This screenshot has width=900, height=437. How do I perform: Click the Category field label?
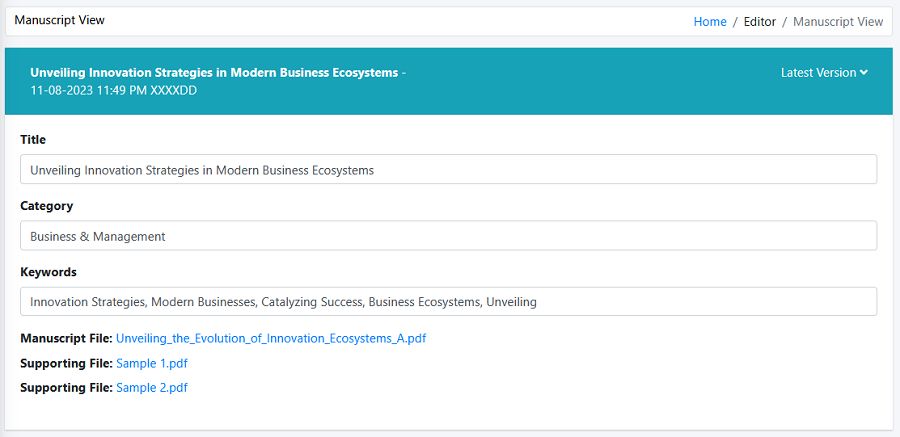click(x=46, y=206)
